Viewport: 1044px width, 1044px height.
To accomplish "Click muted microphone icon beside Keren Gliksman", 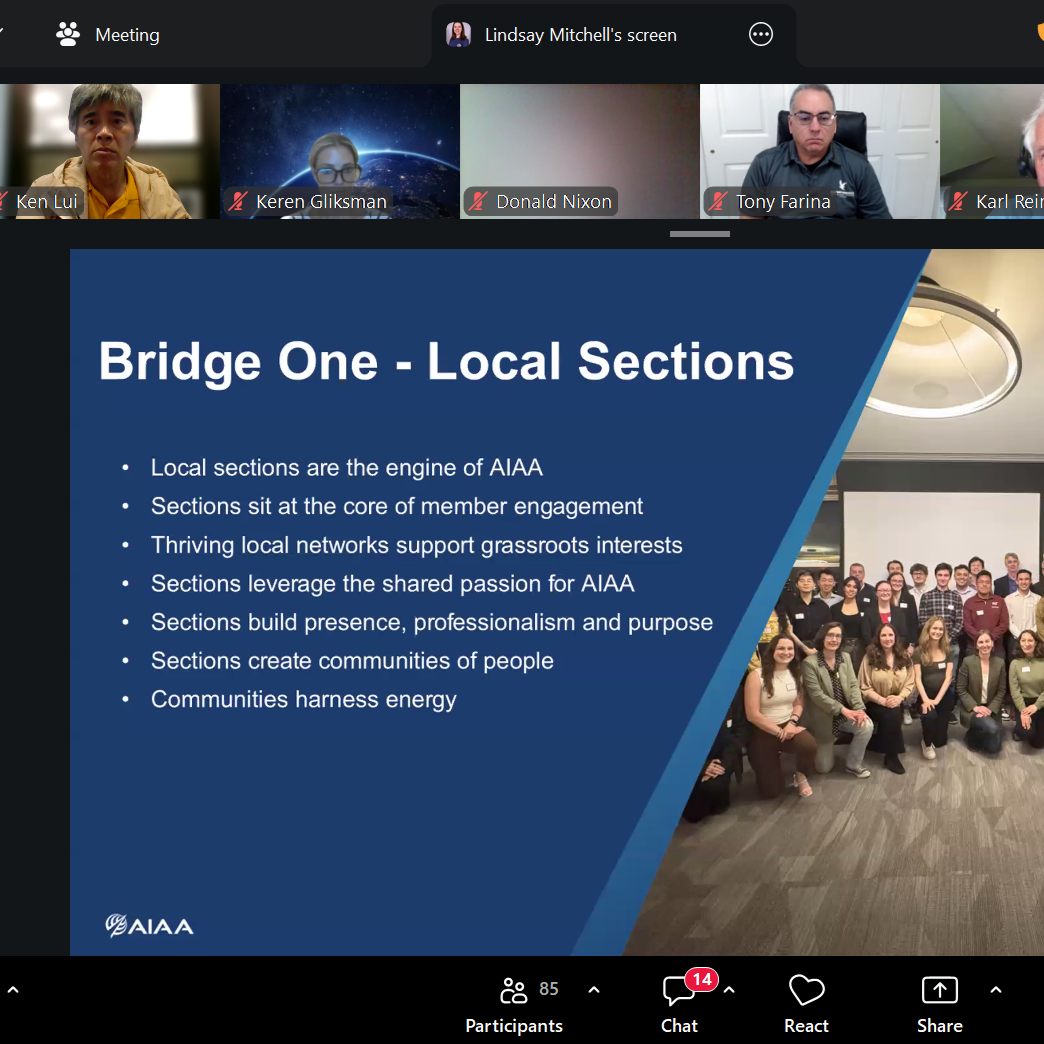I will pos(238,201).
